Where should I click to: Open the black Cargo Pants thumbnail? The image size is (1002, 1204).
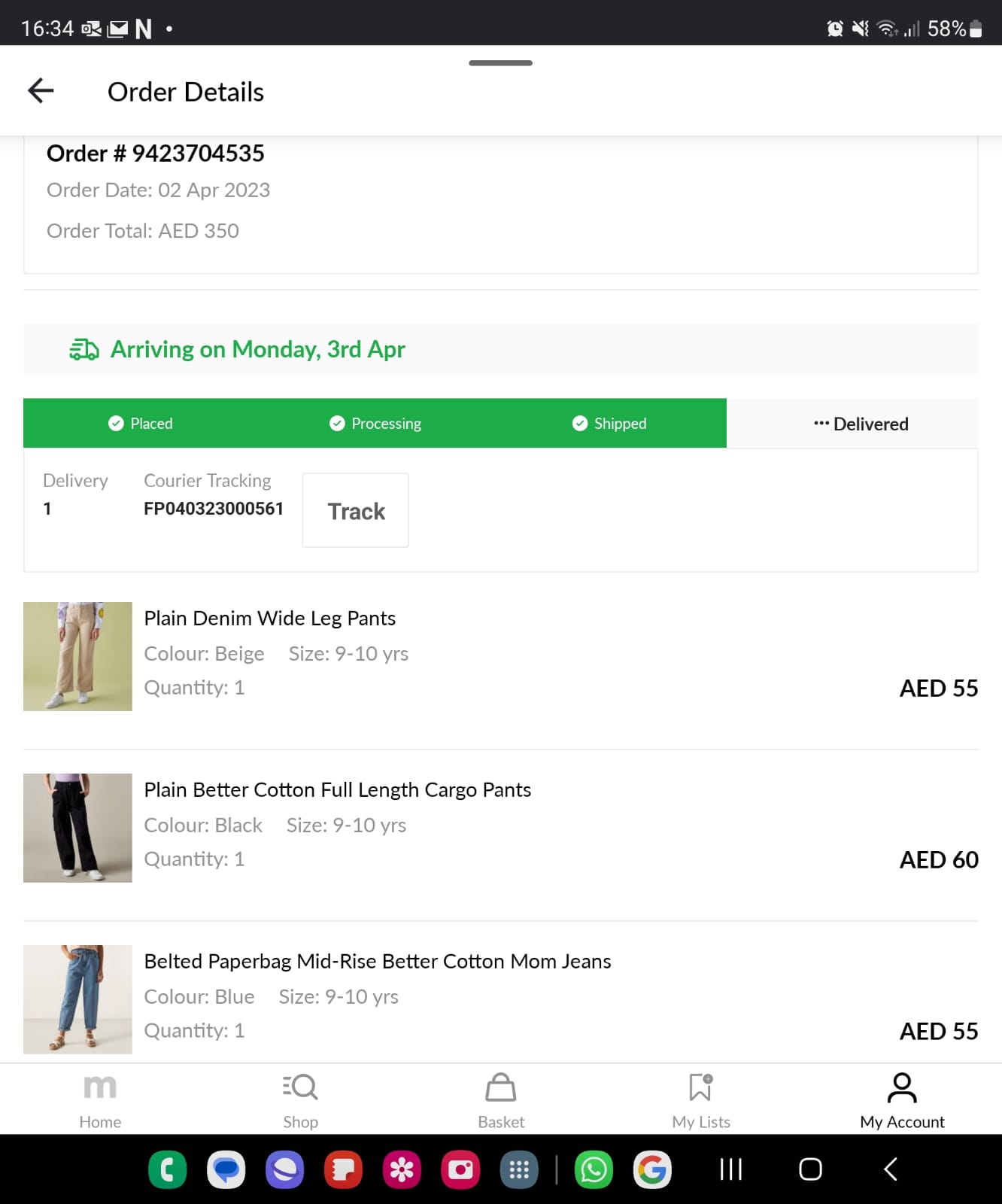click(77, 828)
